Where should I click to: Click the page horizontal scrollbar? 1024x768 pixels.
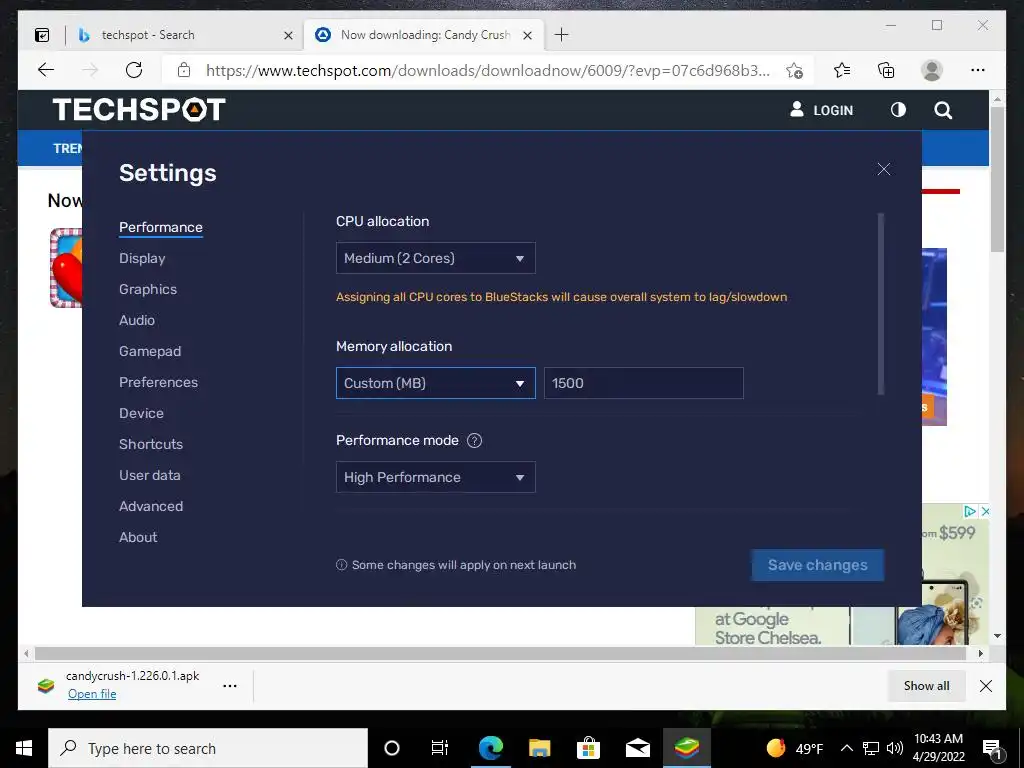click(x=500, y=653)
